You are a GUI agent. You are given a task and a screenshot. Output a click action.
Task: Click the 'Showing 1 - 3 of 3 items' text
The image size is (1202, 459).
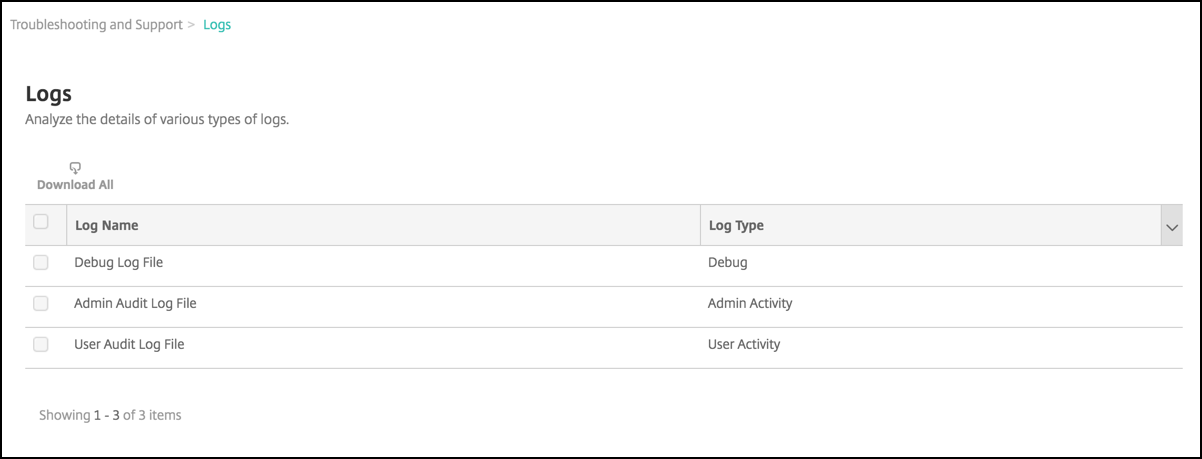(110, 415)
